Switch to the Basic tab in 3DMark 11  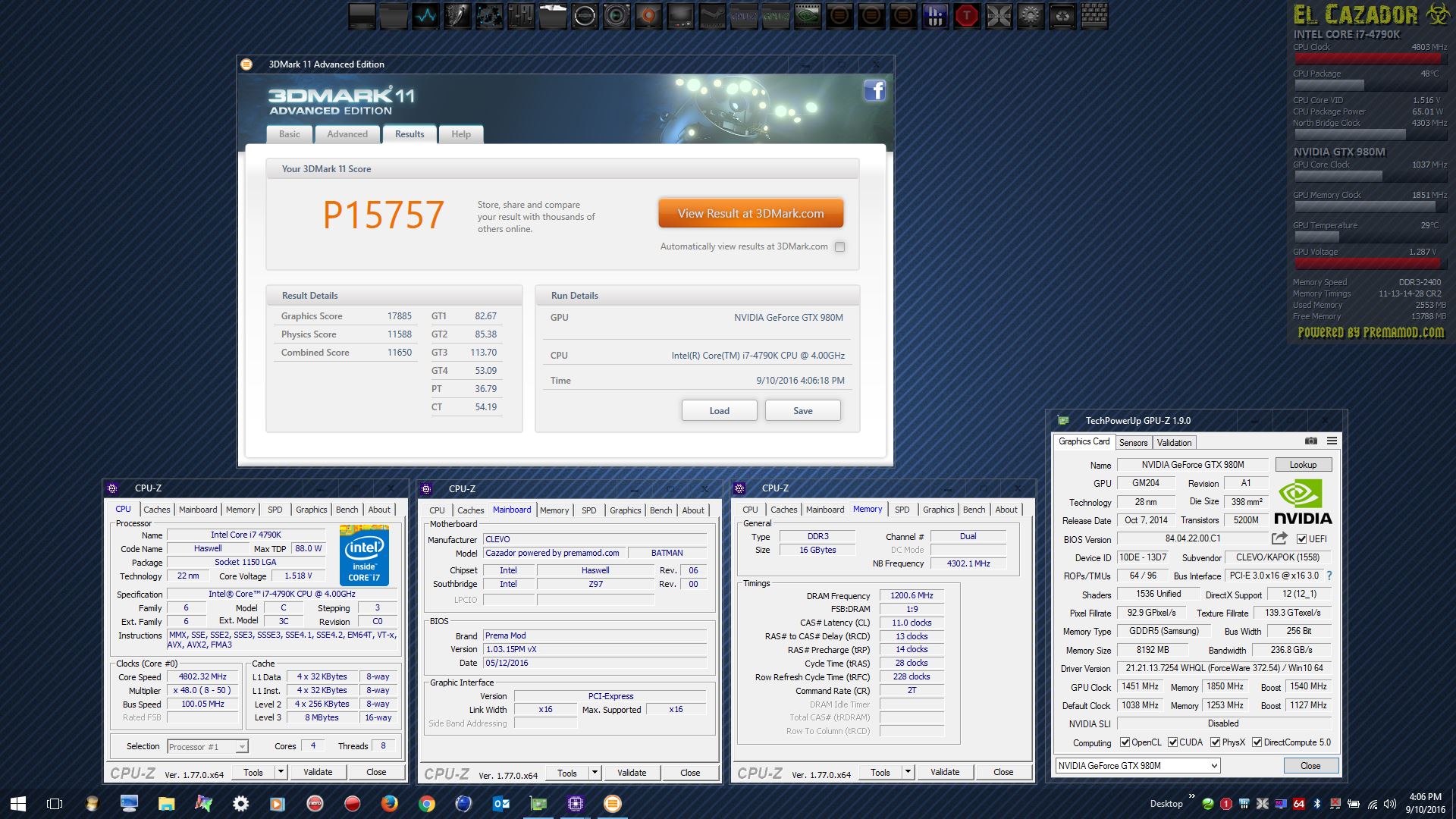point(289,134)
